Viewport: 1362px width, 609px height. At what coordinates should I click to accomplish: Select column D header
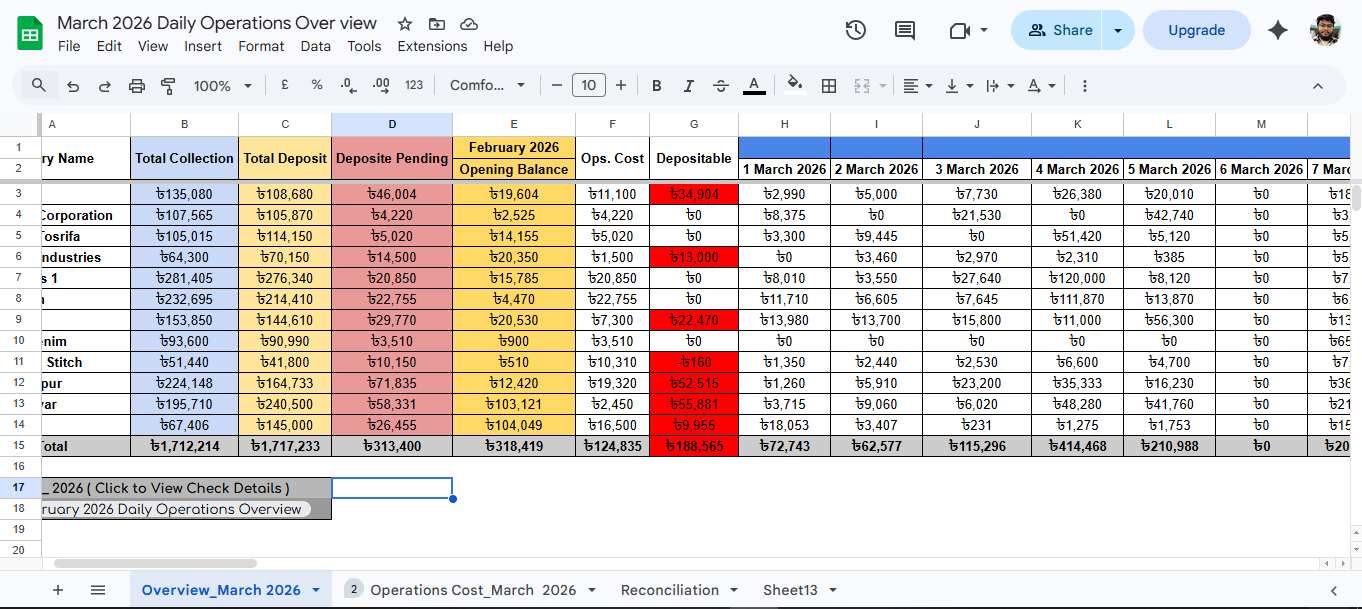click(392, 124)
